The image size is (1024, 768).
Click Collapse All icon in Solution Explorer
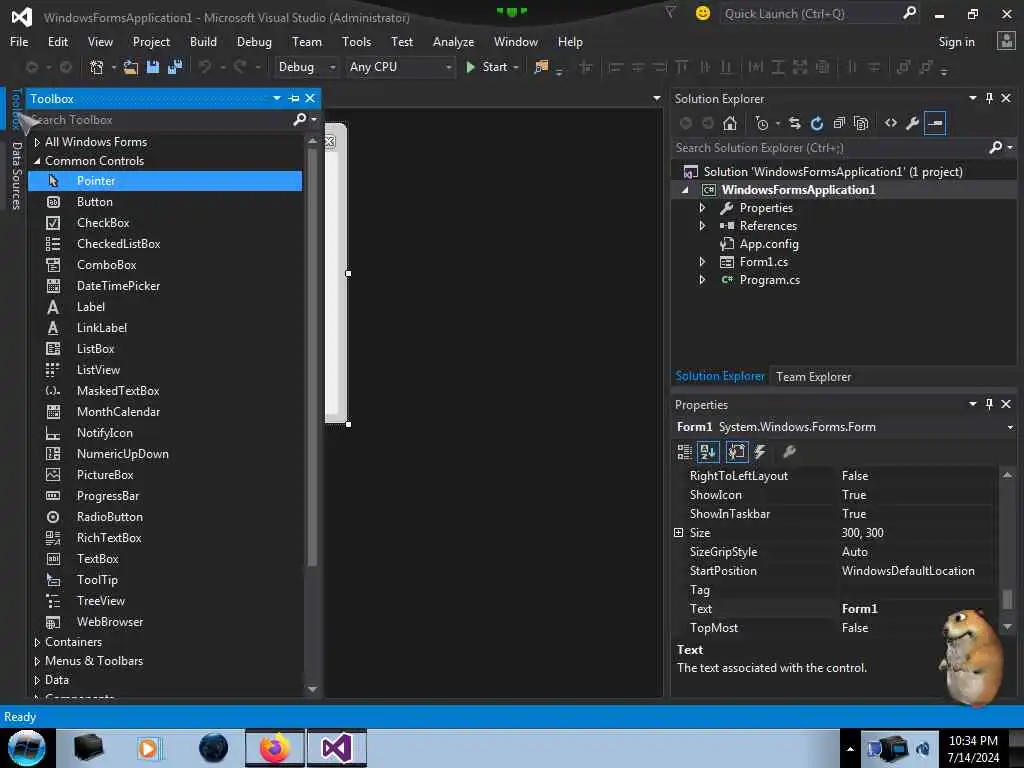pos(839,123)
